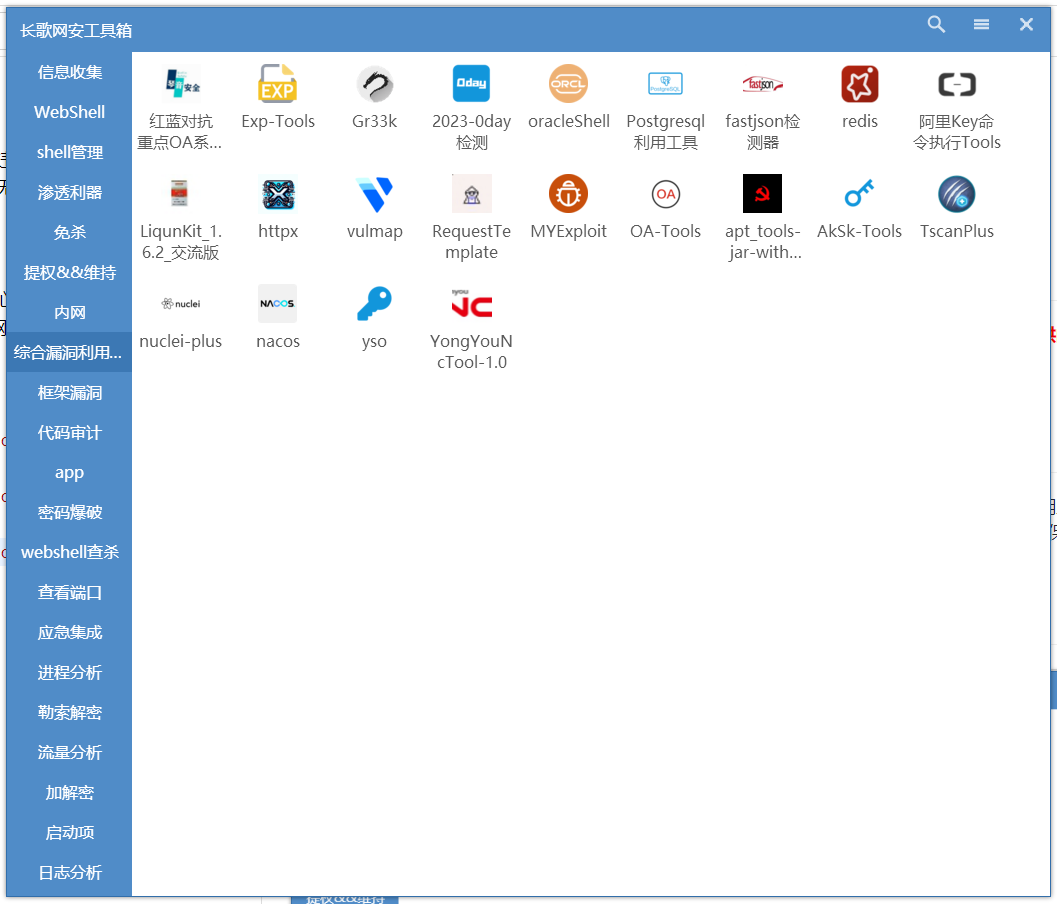The width and height of the screenshot is (1057, 904).
Task: Open the nuclei-plus tool icon
Action: coord(181,304)
